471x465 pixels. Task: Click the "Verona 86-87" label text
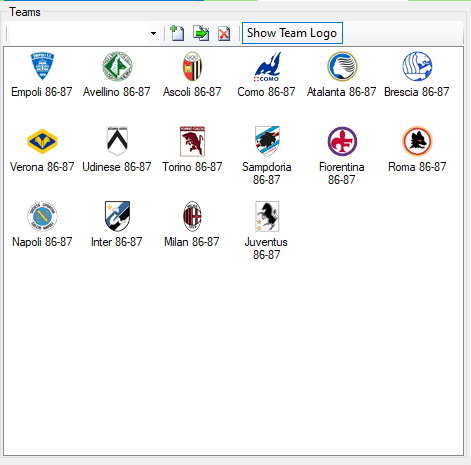(x=42, y=167)
